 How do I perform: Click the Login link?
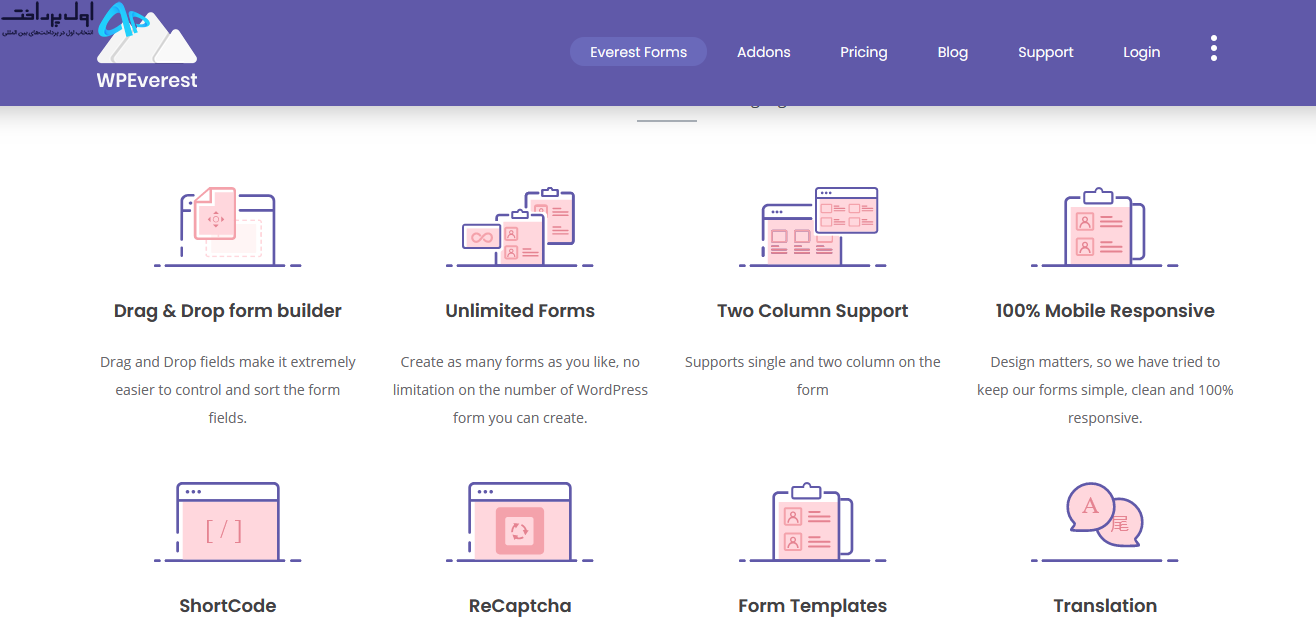pos(1142,52)
